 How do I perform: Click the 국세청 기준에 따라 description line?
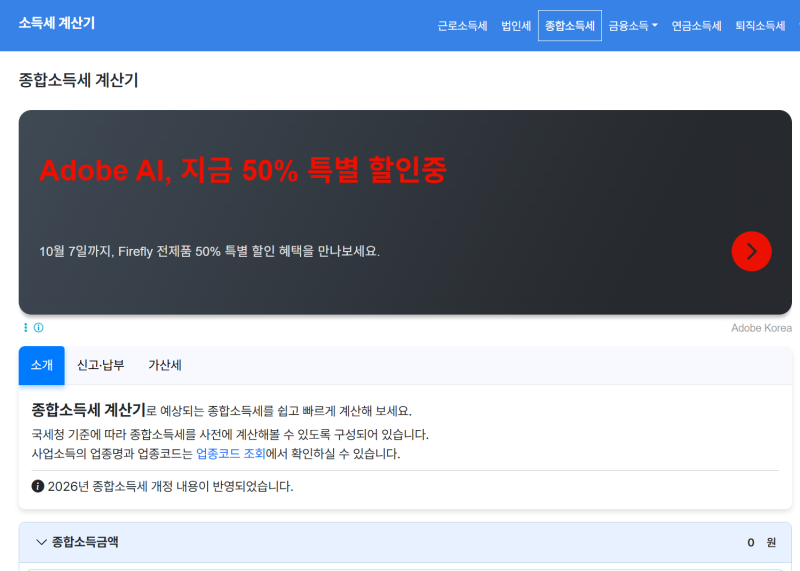230,435
